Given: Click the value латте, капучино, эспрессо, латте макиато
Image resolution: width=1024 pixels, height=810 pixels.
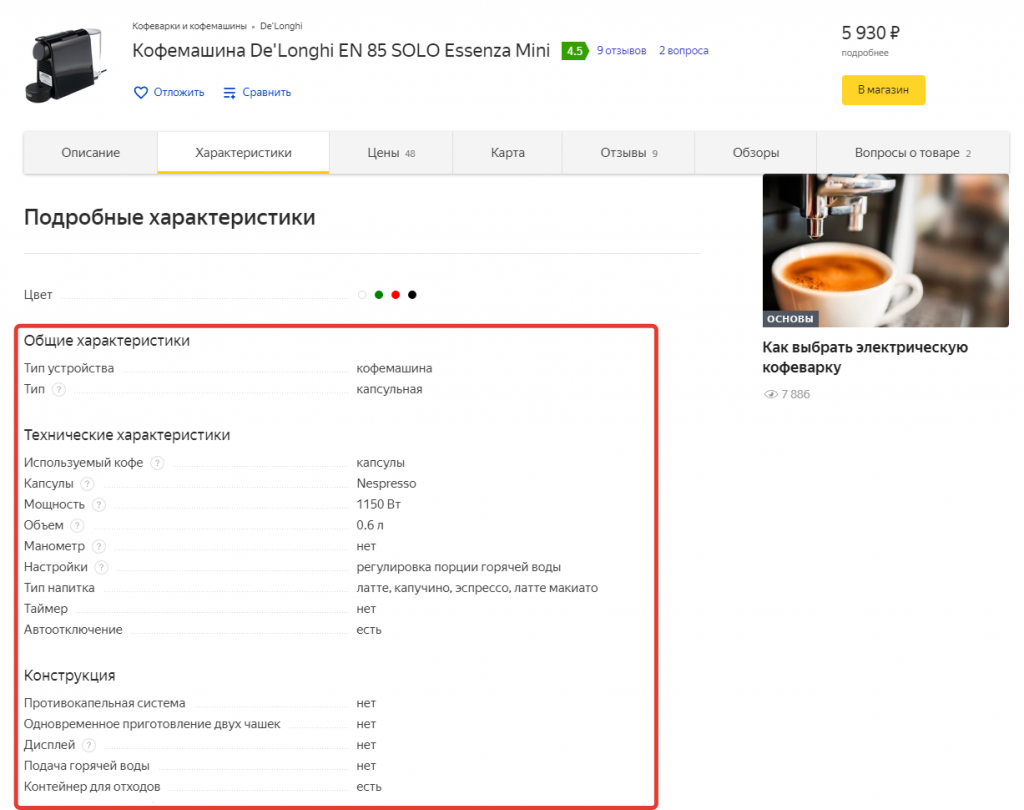Looking at the screenshot, I should pyautogui.click(x=477, y=588).
